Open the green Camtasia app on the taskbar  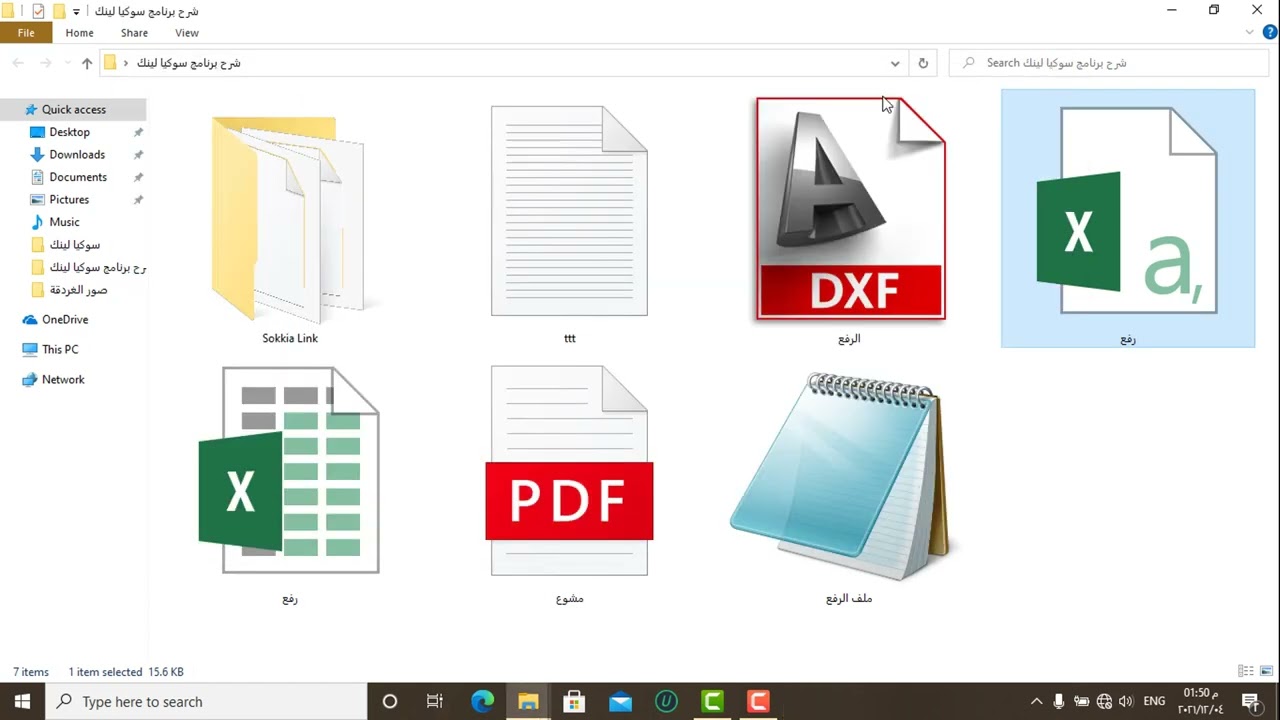[712, 702]
